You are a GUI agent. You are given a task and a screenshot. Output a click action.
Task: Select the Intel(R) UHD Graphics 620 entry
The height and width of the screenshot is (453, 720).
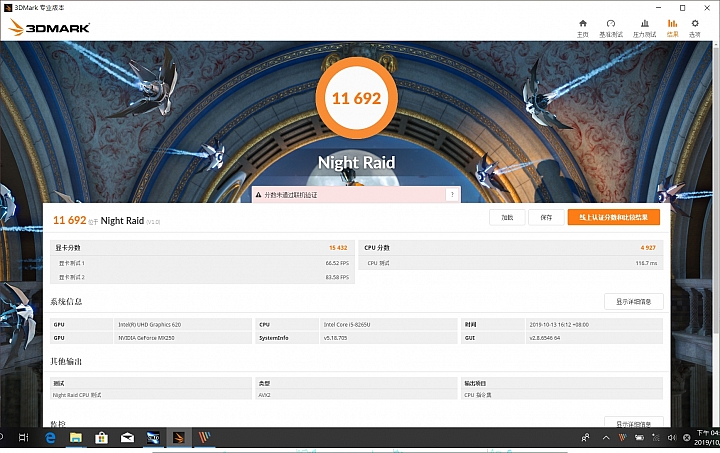click(150, 324)
